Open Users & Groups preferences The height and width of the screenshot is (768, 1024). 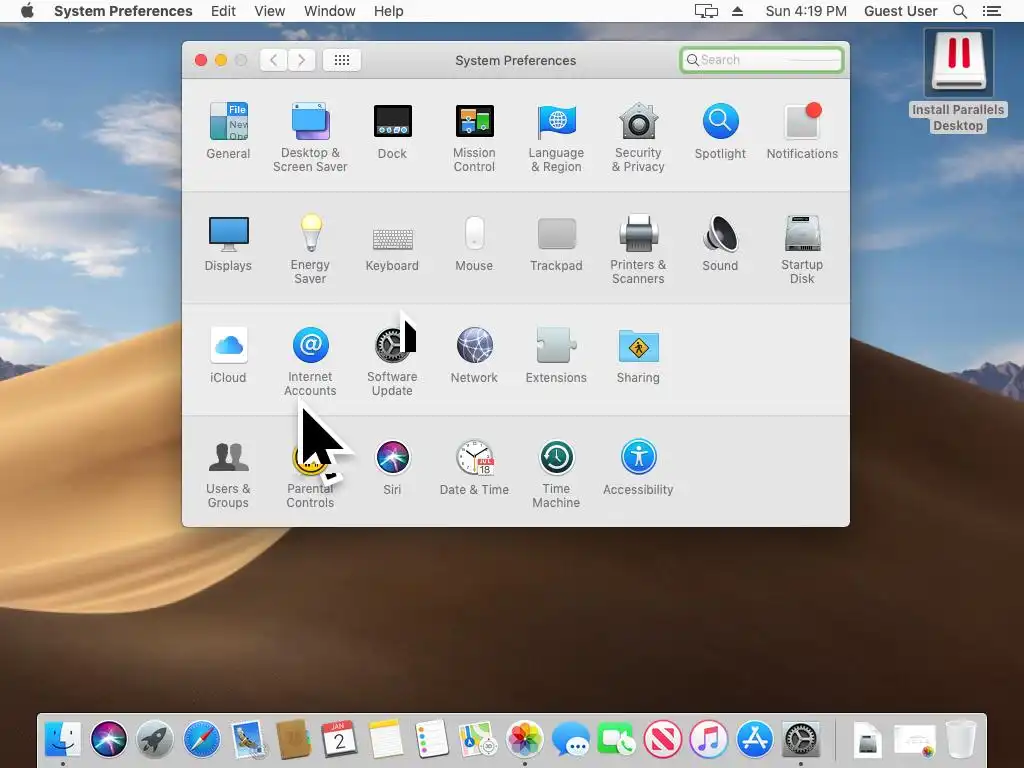228,473
